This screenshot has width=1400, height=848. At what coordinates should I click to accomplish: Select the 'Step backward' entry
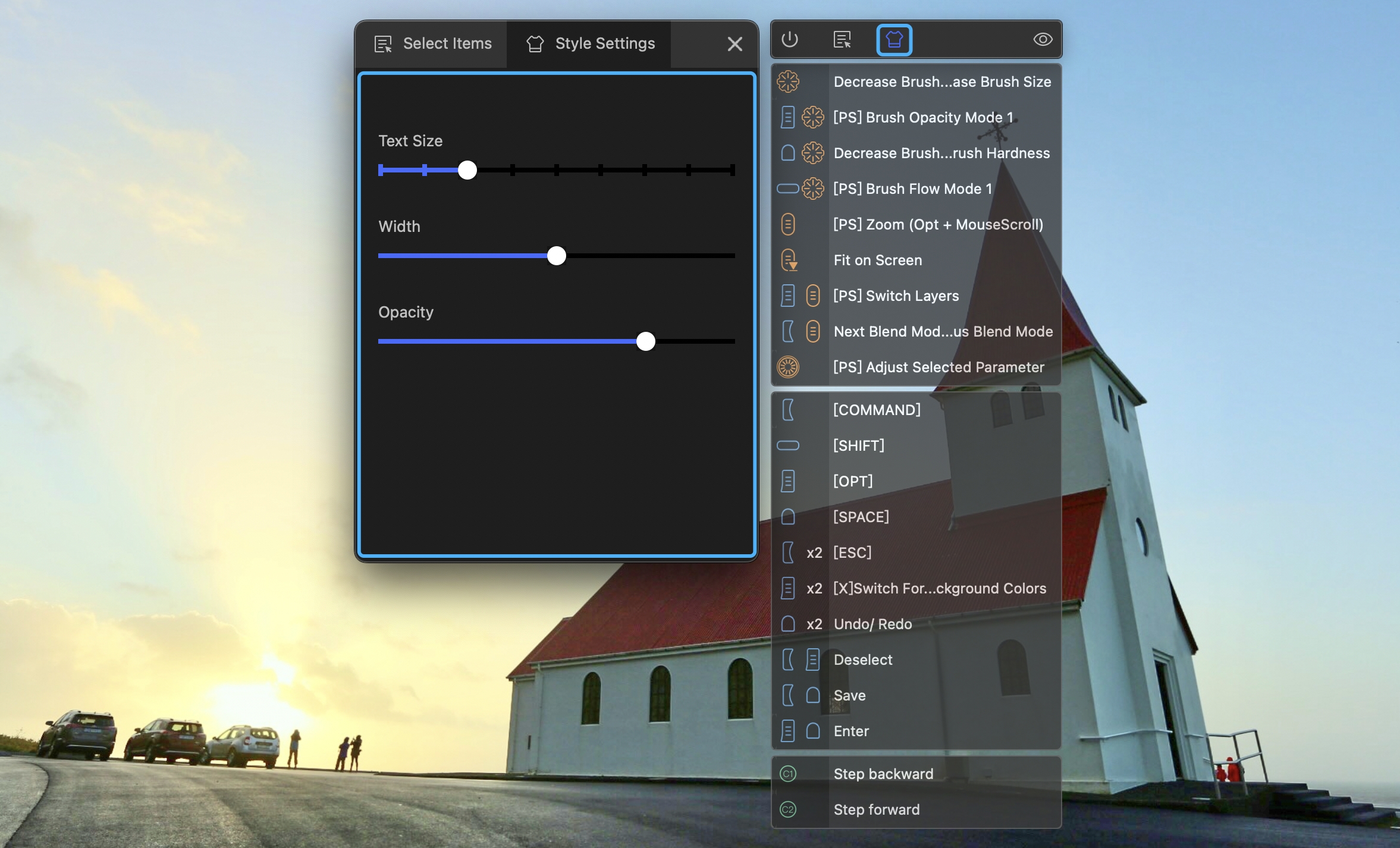916,774
